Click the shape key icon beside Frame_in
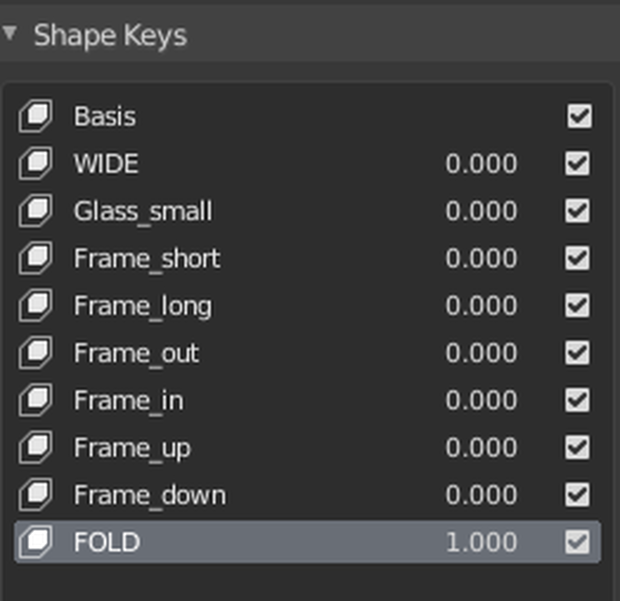 pos(35,400)
